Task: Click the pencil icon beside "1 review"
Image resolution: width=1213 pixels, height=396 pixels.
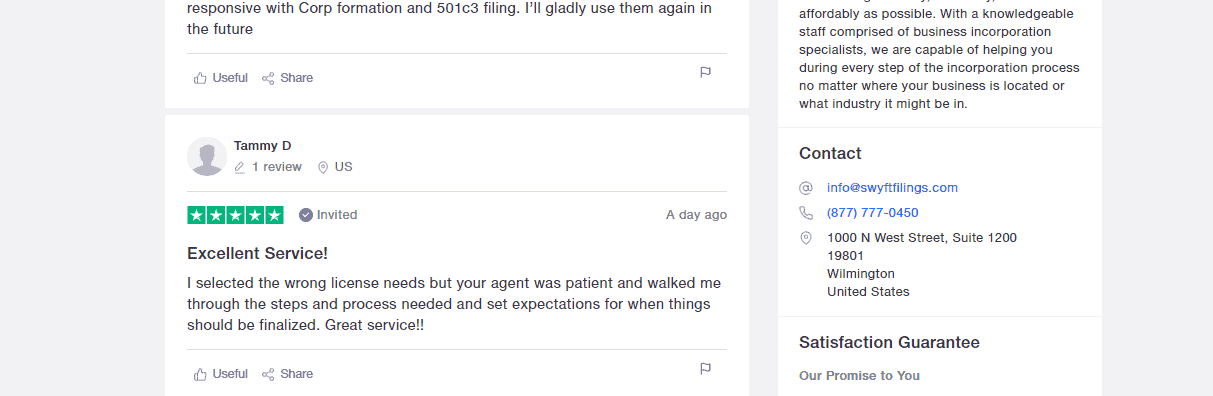Action: [x=240, y=167]
